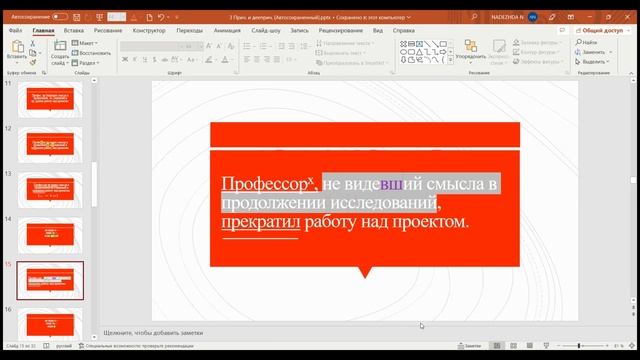Click the Восстановить button
The height and width of the screenshot is (360, 640).
tap(91, 53)
